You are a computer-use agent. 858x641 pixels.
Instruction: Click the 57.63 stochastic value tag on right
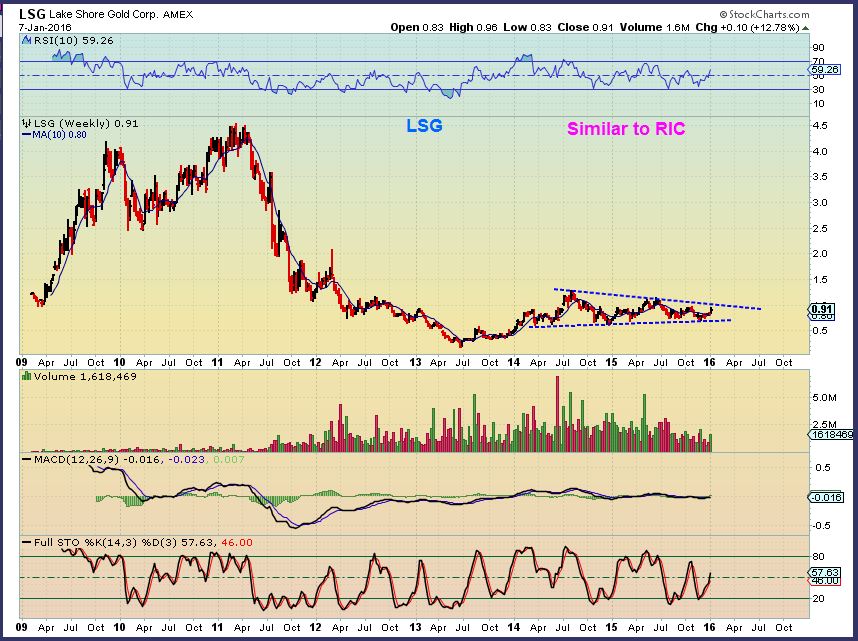pyautogui.click(x=824, y=572)
